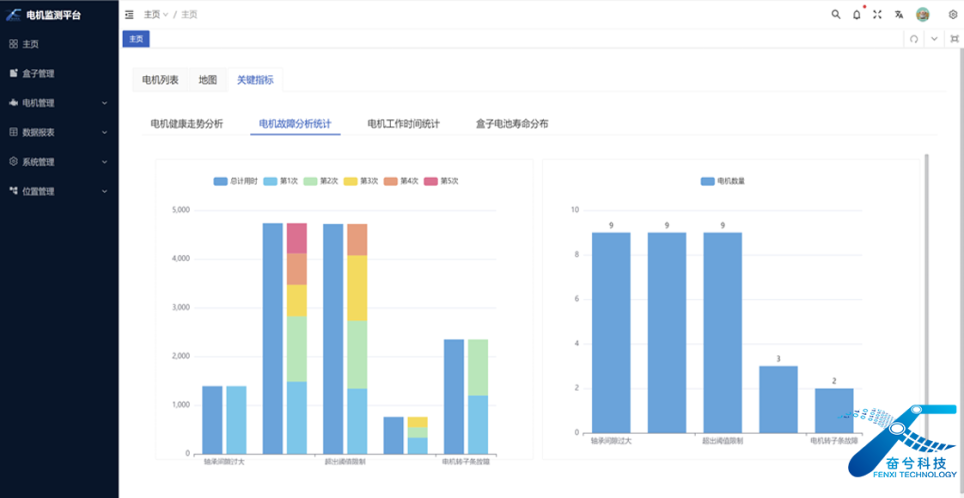Open the notification bell

856,14
